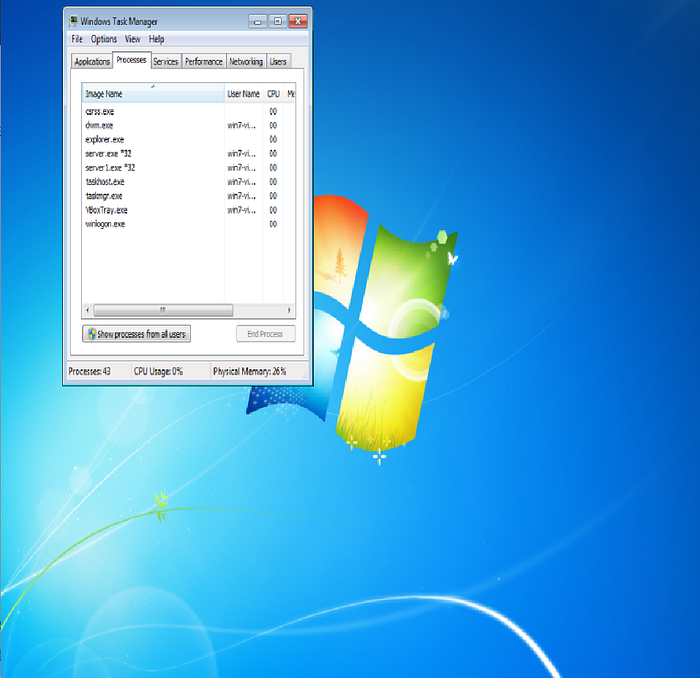This screenshot has width=700, height=678.
Task: Close the Windows Task Manager window
Action: tap(298, 21)
